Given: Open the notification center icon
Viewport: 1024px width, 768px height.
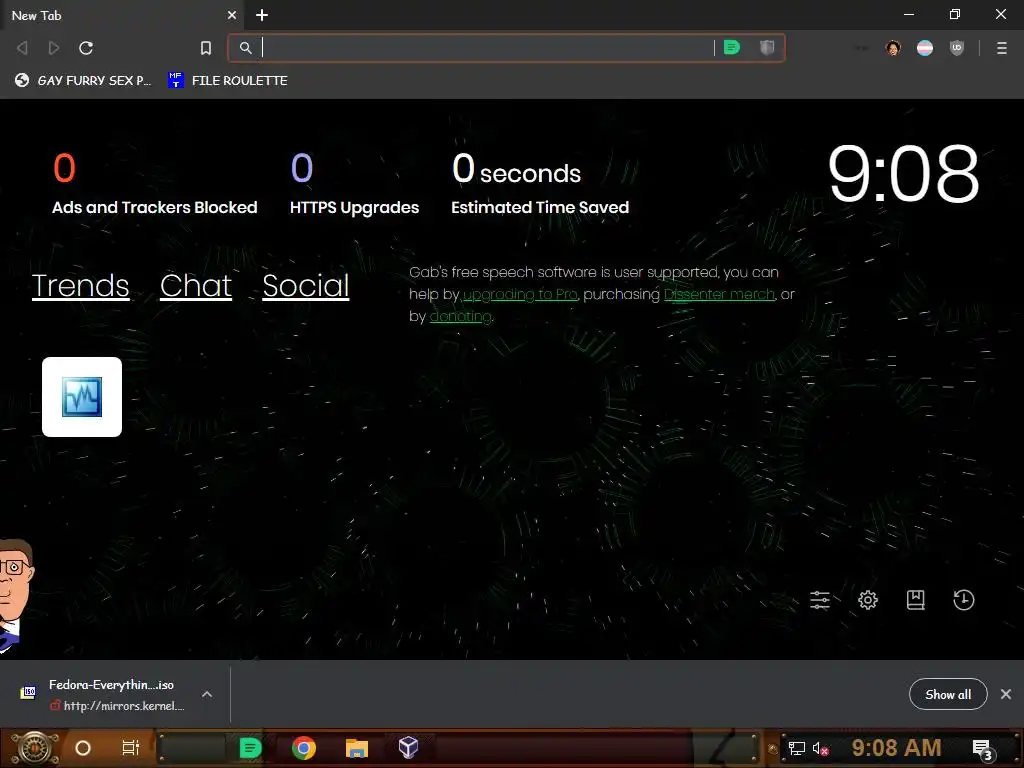Looking at the screenshot, I should [983, 749].
